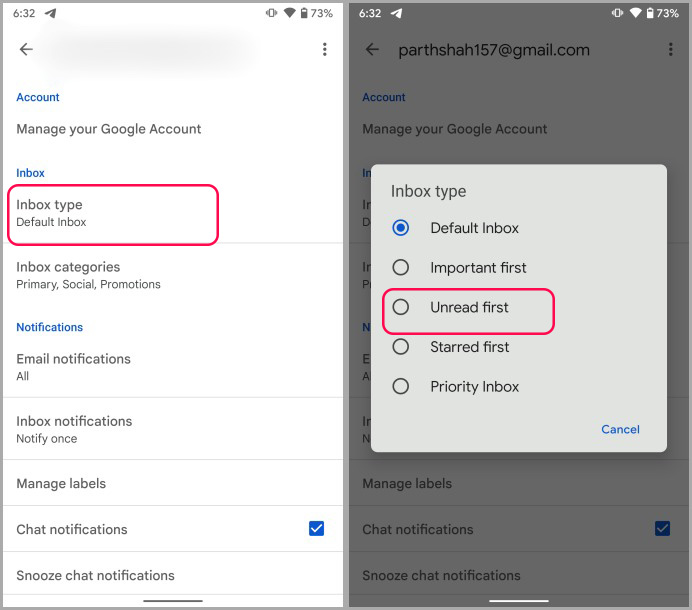The width and height of the screenshot is (692, 610).
Task: Open Email notifications setting showing All
Action: click(x=173, y=367)
